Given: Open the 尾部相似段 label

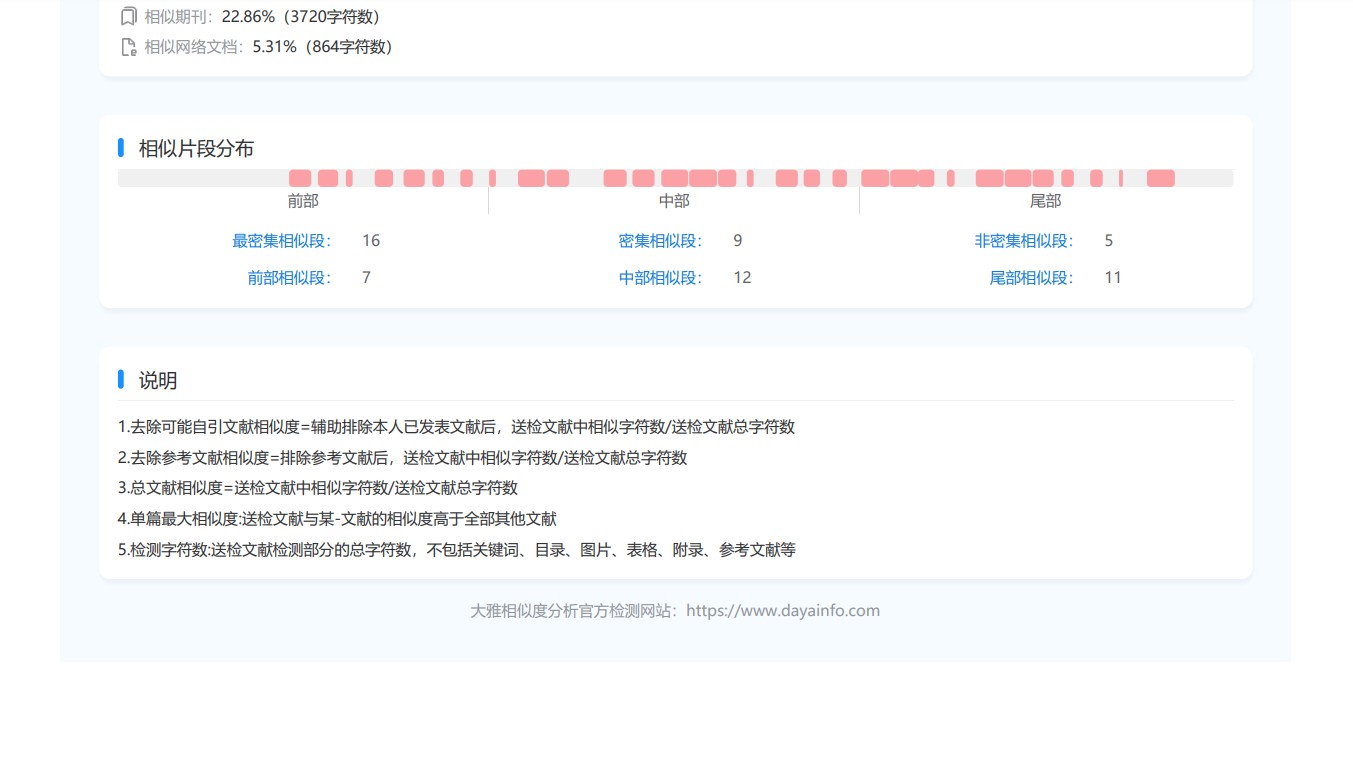Looking at the screenshot, I should [1031, 278].
